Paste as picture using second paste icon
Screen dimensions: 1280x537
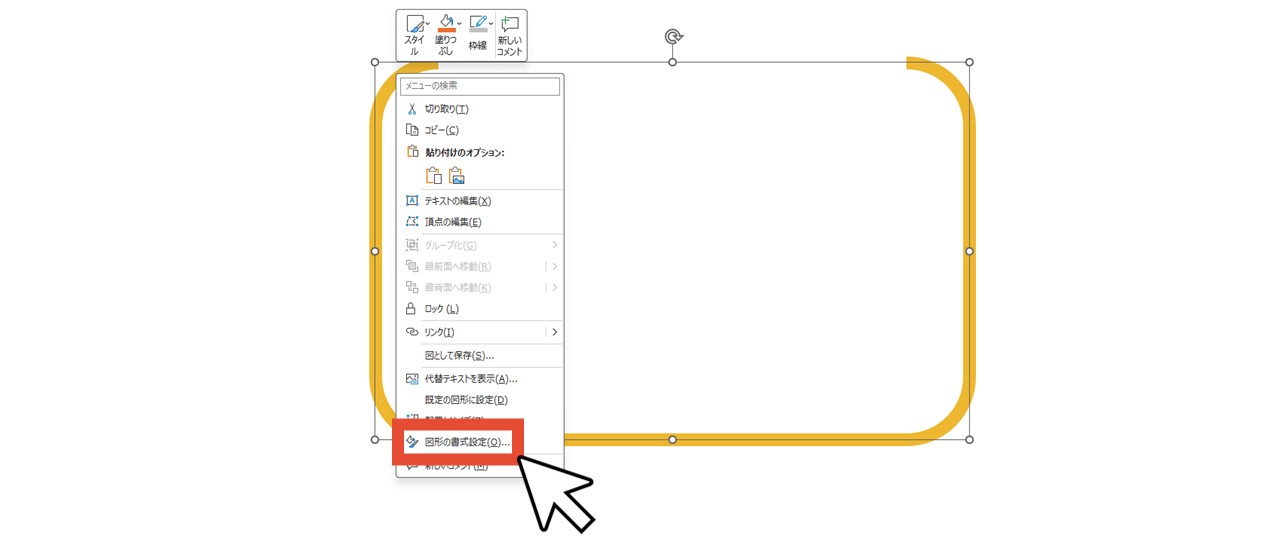pos(457,176)
